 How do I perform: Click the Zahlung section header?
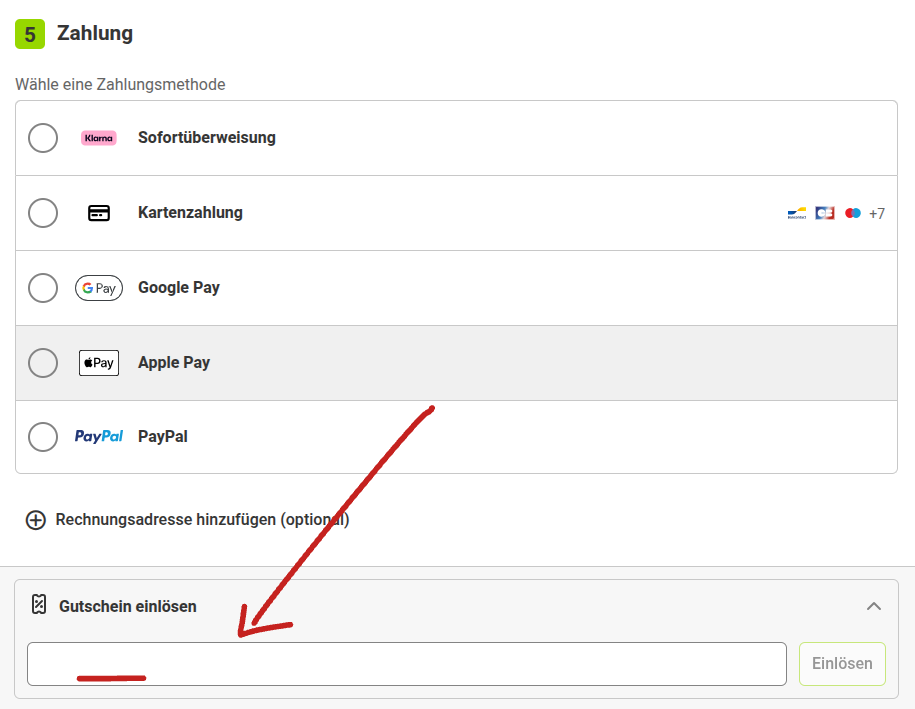[x=92, y=33]
